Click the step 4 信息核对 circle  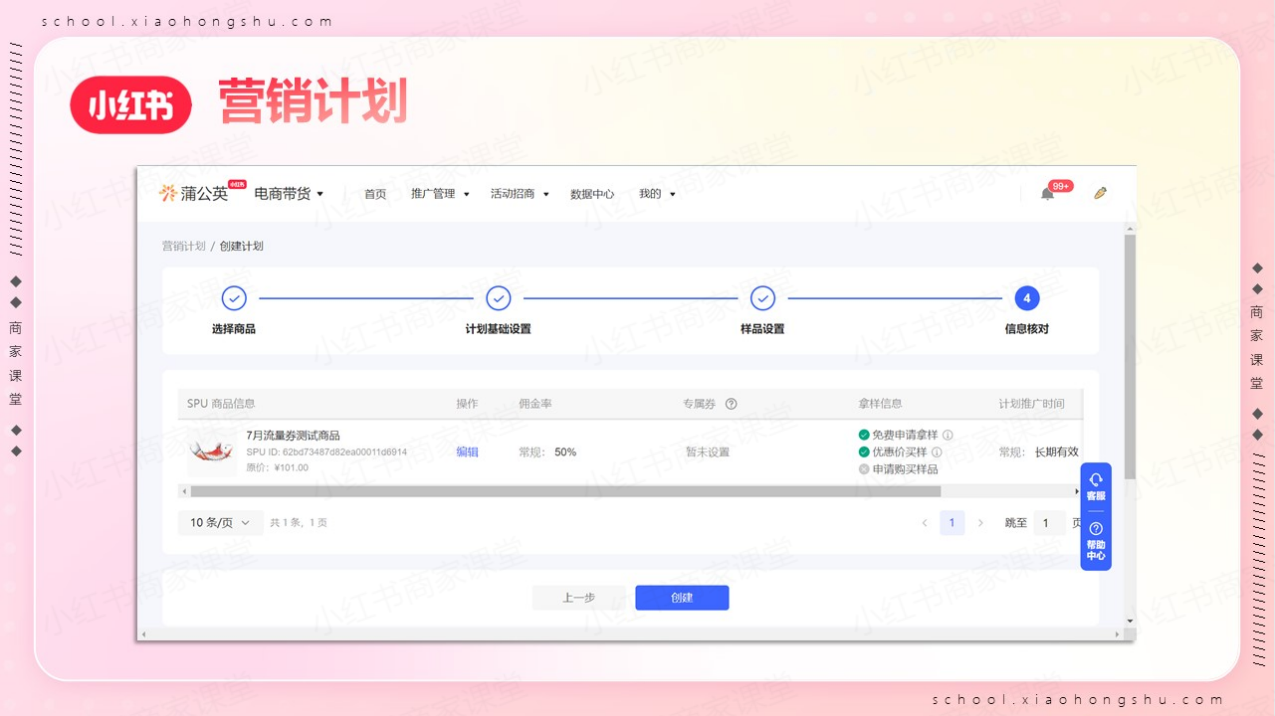click(x=1027, y=298)
